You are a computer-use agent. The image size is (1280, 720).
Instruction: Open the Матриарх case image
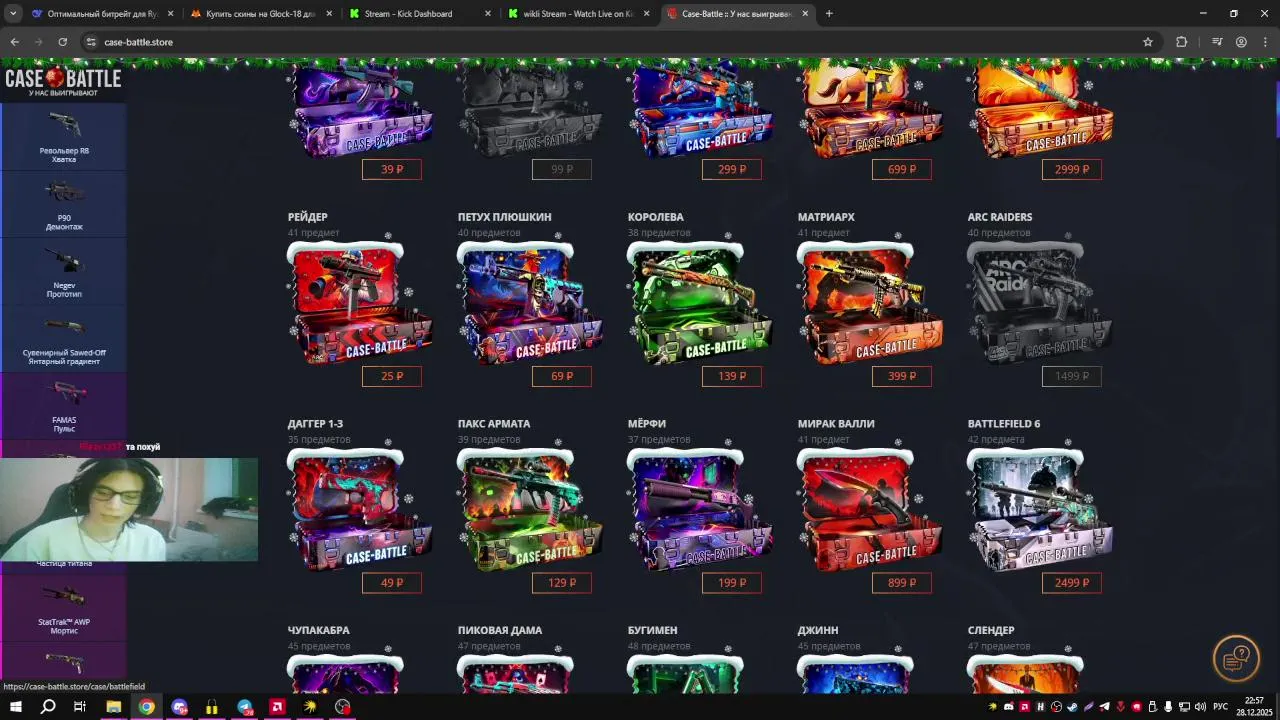[870, 302]
